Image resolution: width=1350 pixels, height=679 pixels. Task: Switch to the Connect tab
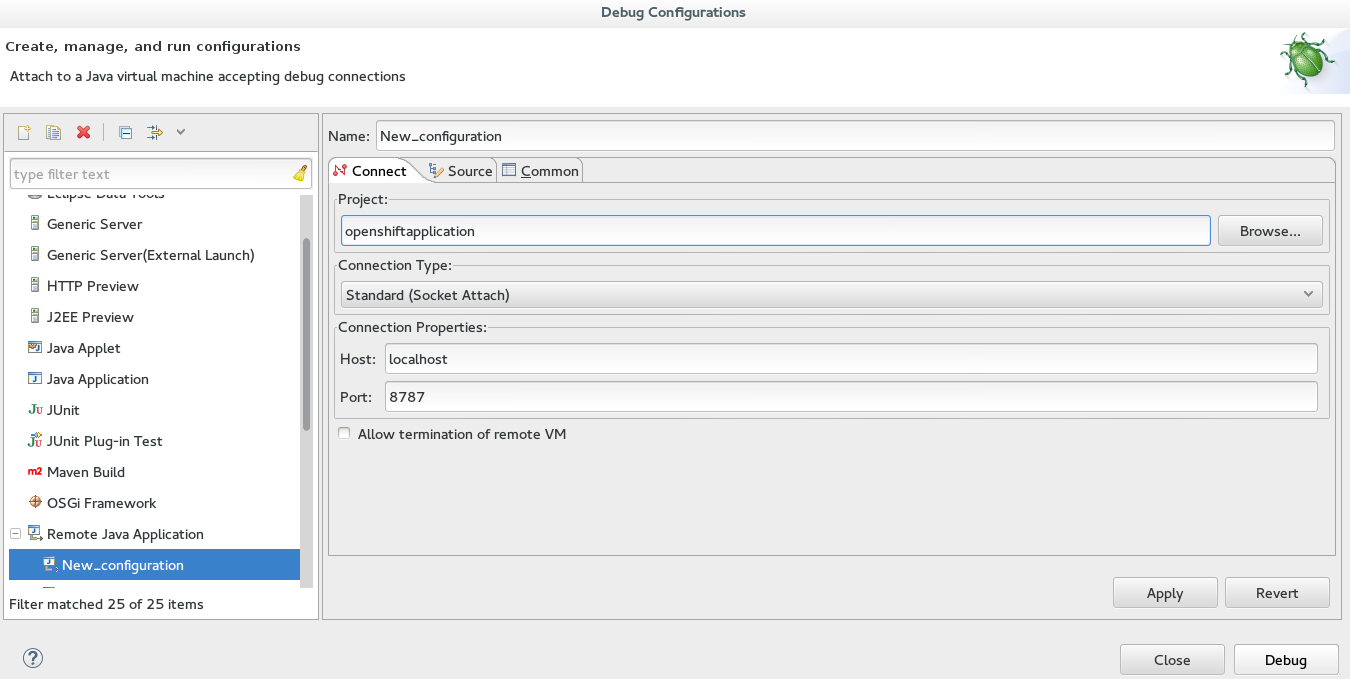369,171
